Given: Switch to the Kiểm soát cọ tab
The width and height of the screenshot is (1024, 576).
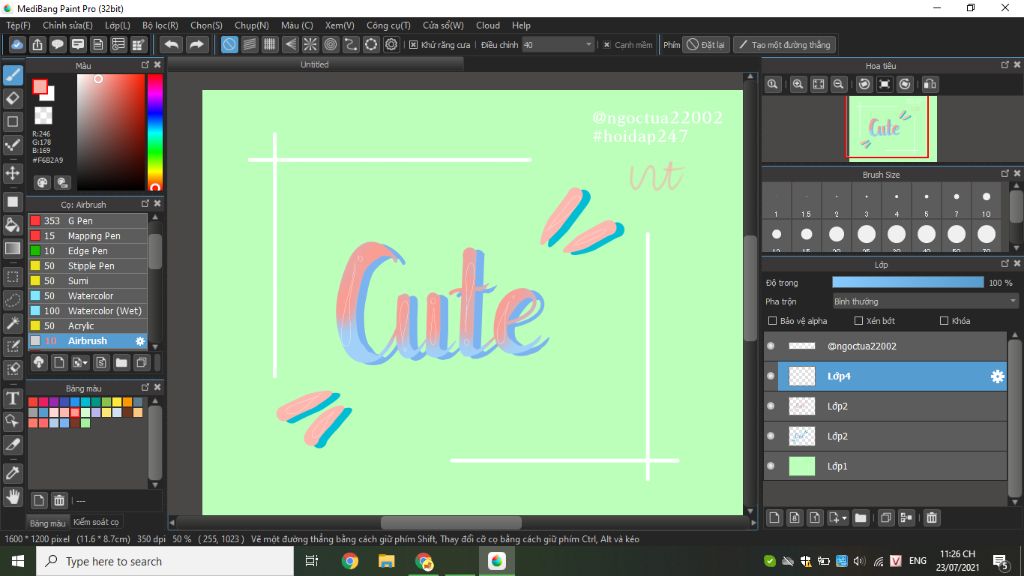Looking at the screenshot, I should [96, 522].
